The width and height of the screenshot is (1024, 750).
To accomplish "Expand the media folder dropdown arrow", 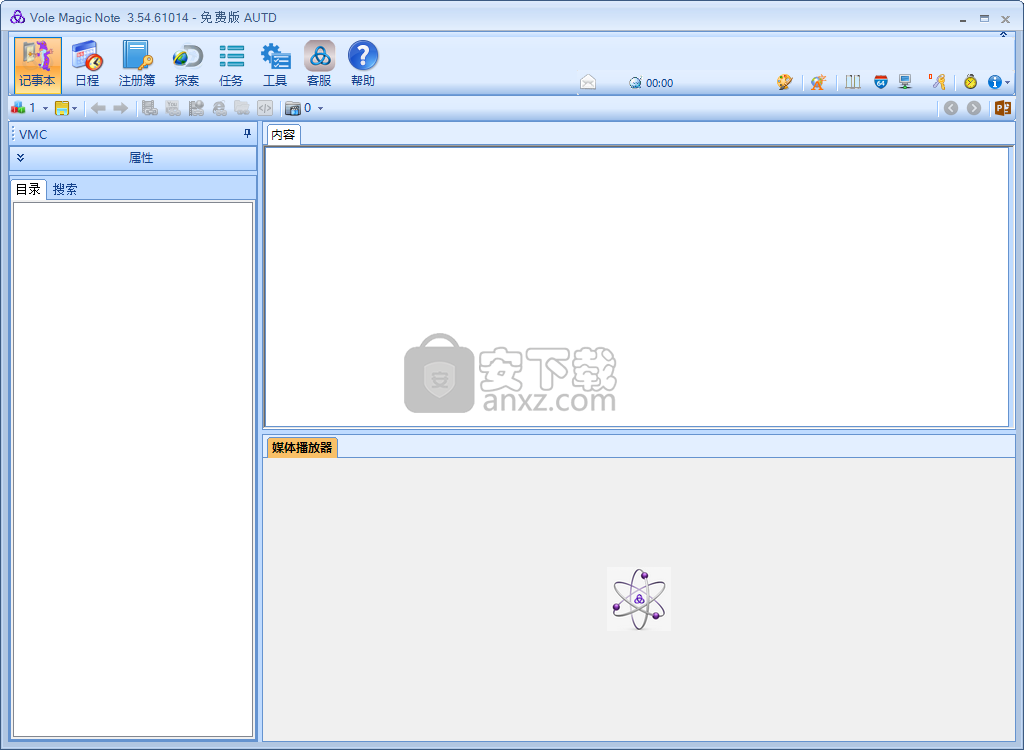I will tap(320, 108).
